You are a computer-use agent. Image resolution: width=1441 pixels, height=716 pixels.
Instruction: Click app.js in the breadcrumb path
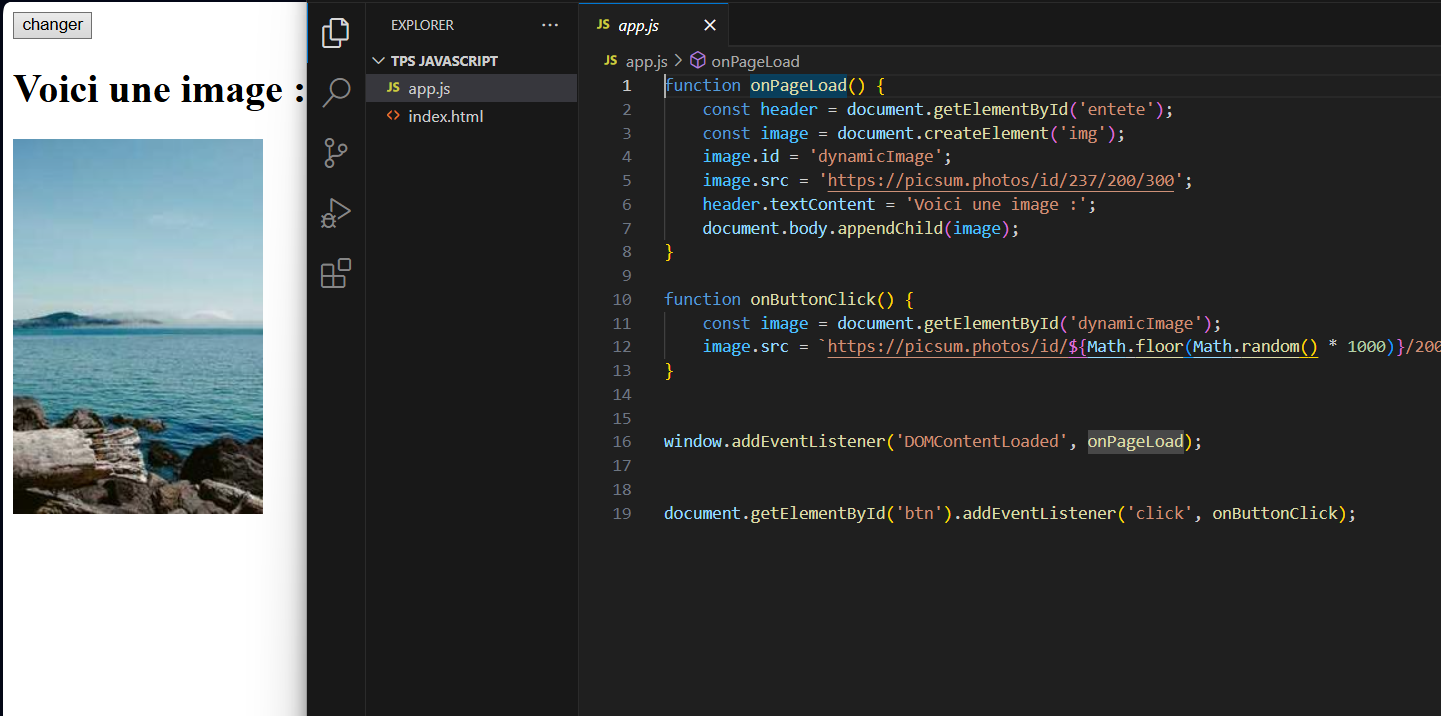tap(646, 61)
